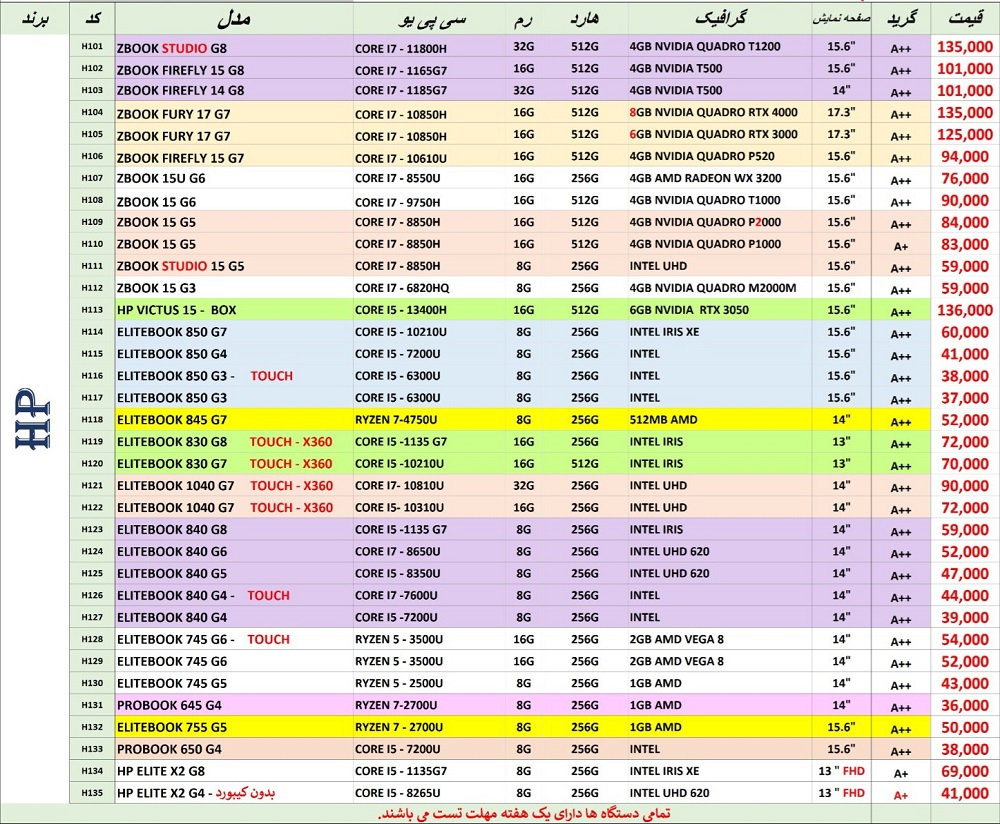
Task: Click the TOUCH label on ELITEBOOK 850 G3
Action: pyautogui.click(x=272, y=376)
